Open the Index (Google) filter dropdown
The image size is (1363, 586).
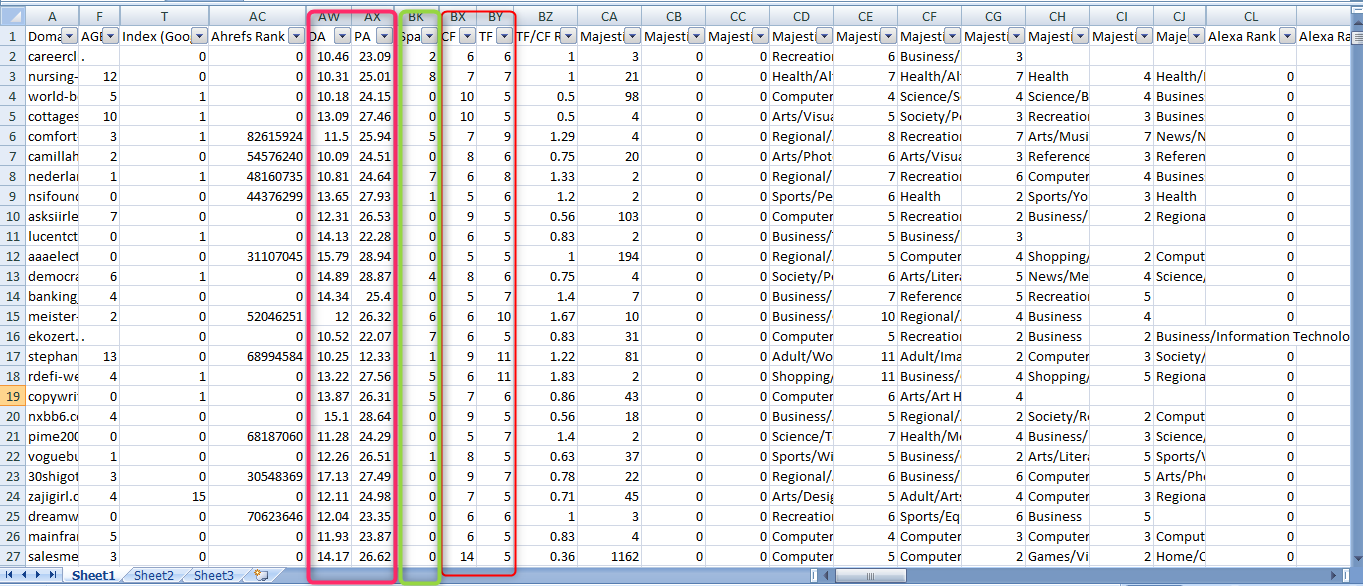click(x=199, y=36)
